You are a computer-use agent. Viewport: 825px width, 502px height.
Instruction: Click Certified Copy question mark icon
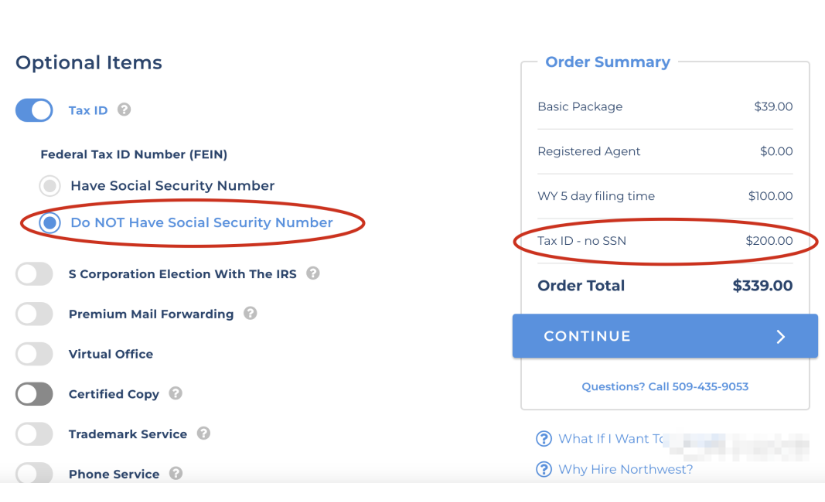[x=175, y=393]
